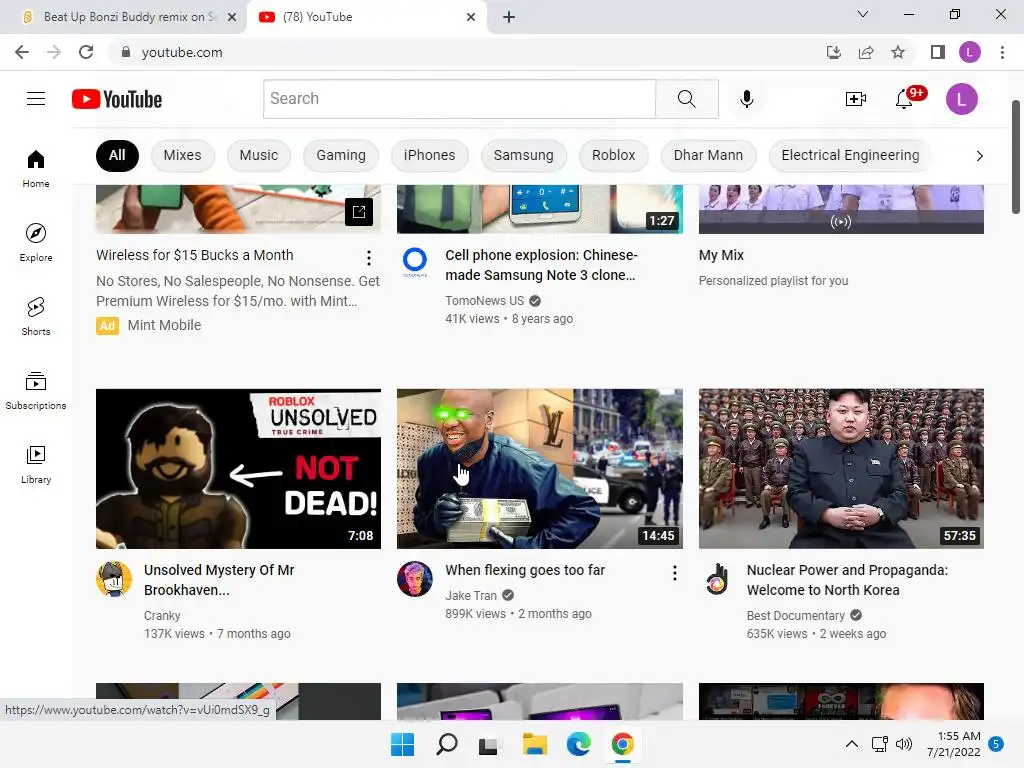
Task: Select the Electrical Engineering chip
Action: coord(850,155)
